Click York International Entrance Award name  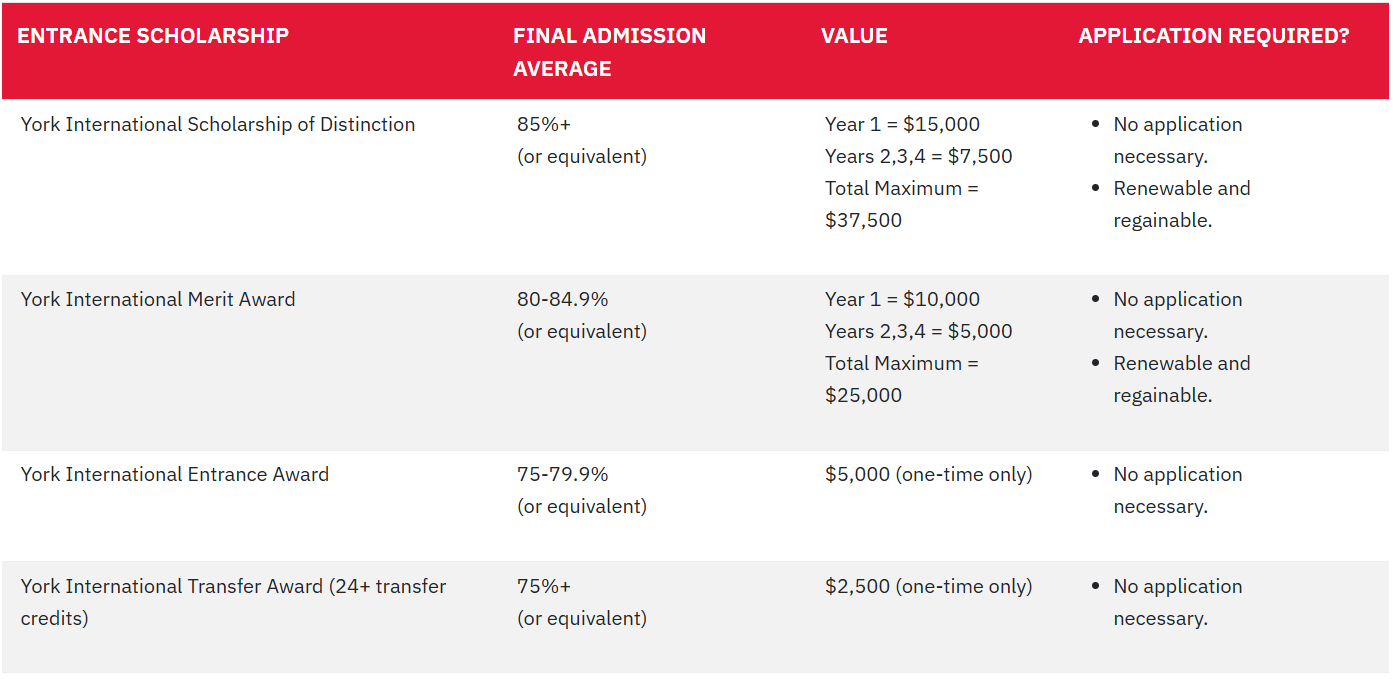pos(175,475)
